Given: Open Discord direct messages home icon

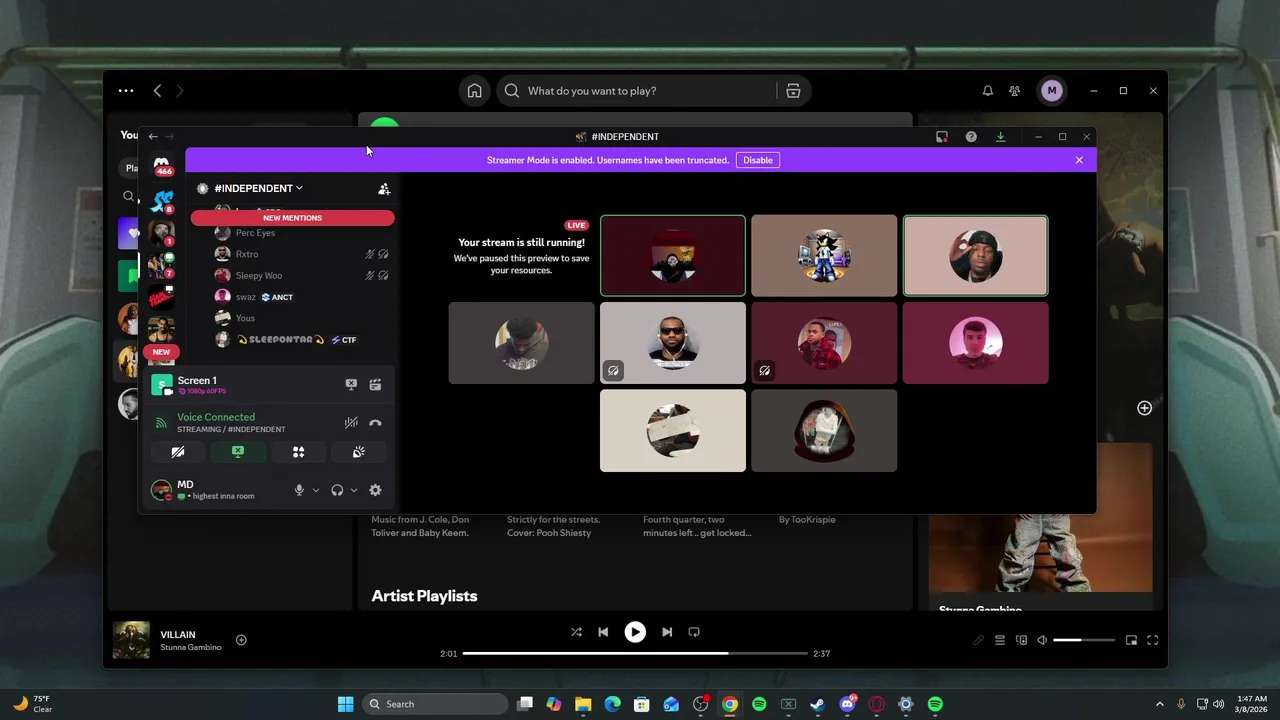Looking at the screenshot, I should point(161,164).
